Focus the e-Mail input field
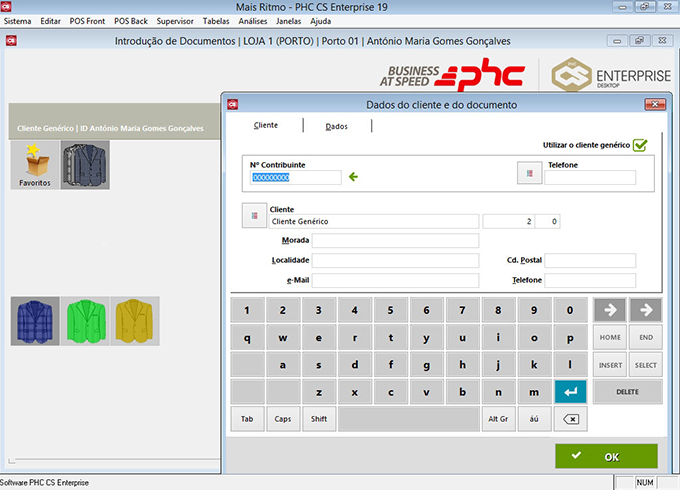680x490 pixels. click(396, 281)
